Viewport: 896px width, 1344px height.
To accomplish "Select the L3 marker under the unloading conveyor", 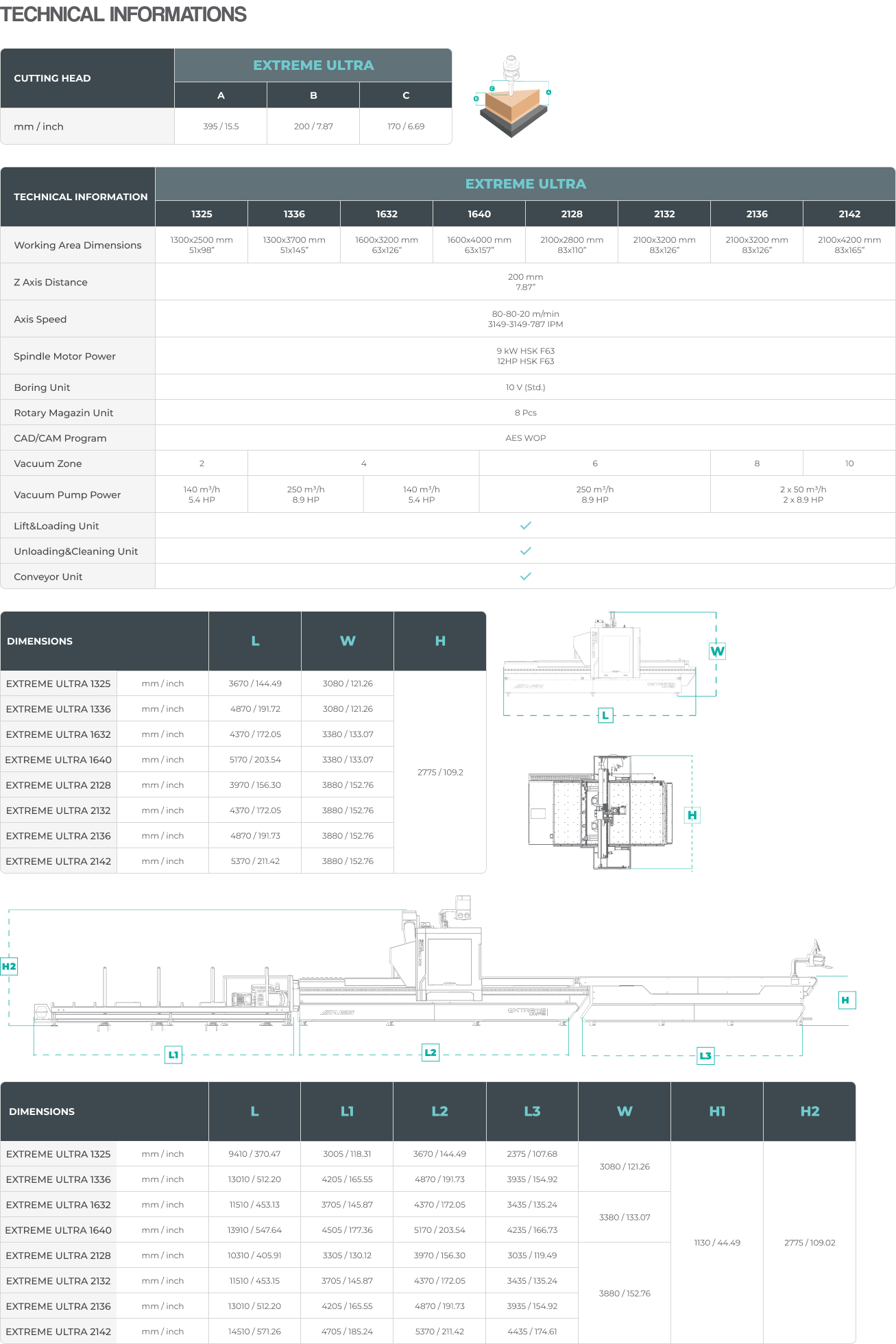I will pos(705,1055).
